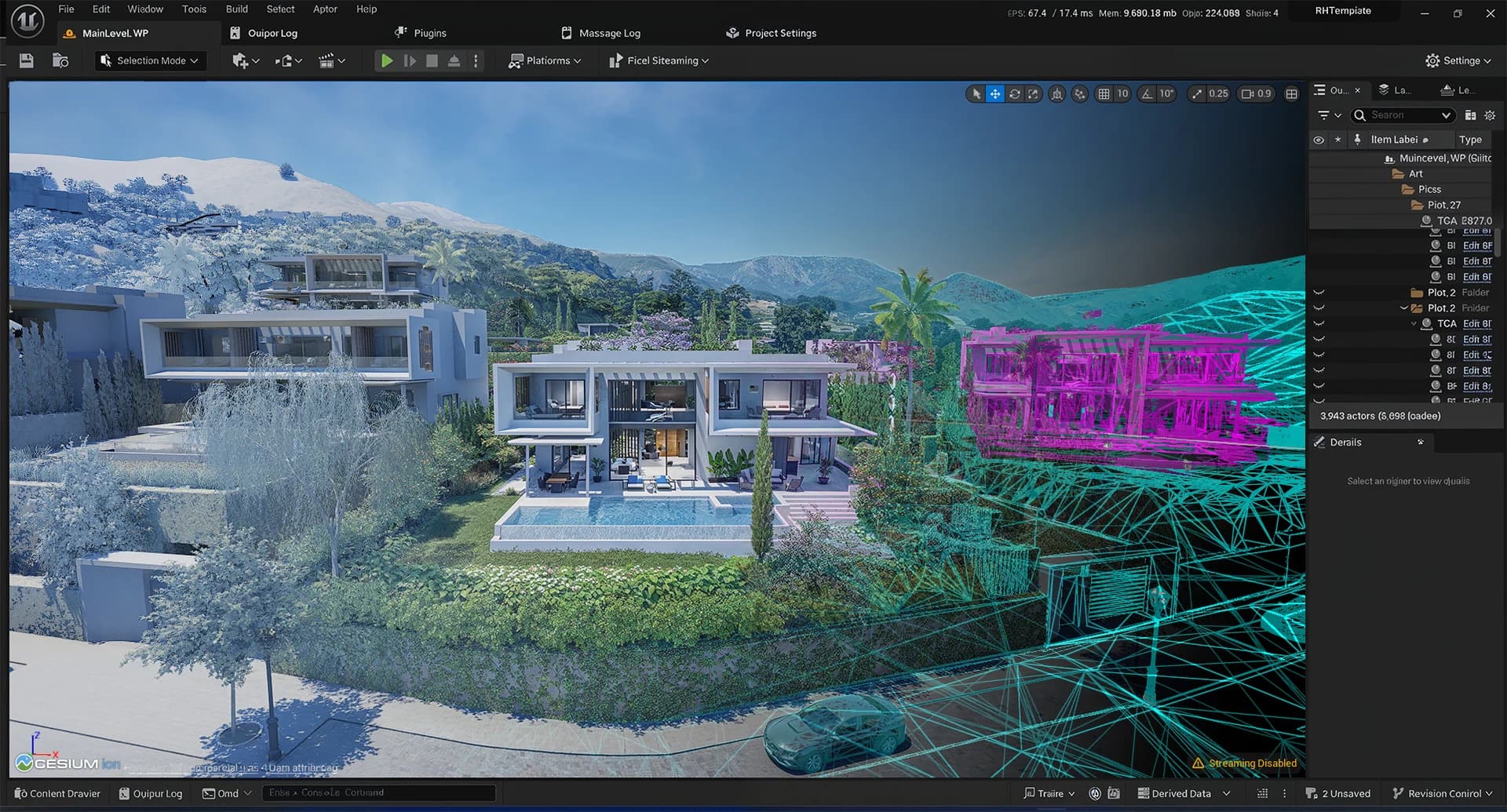The height and width of the screenshot is (812, 1507).
Task: Expand the Plot.2 folder in the Outliner
Action: (x=1404, y=308)
